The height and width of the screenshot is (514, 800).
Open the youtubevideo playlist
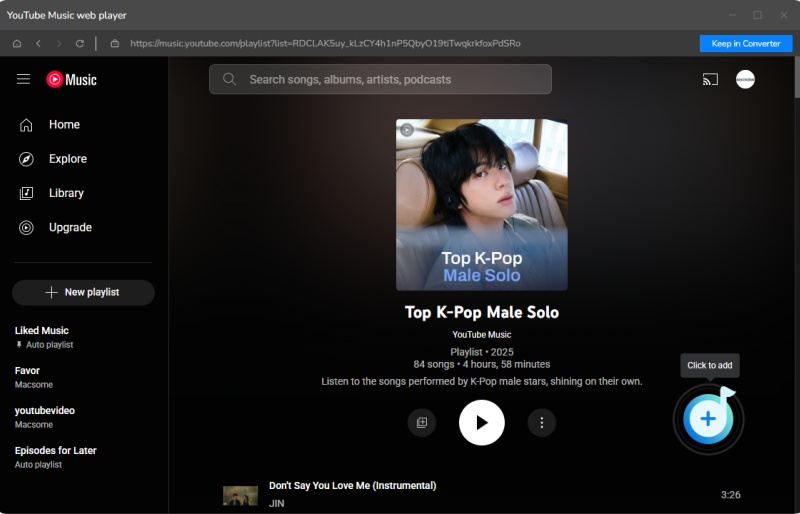click(45, 417)
